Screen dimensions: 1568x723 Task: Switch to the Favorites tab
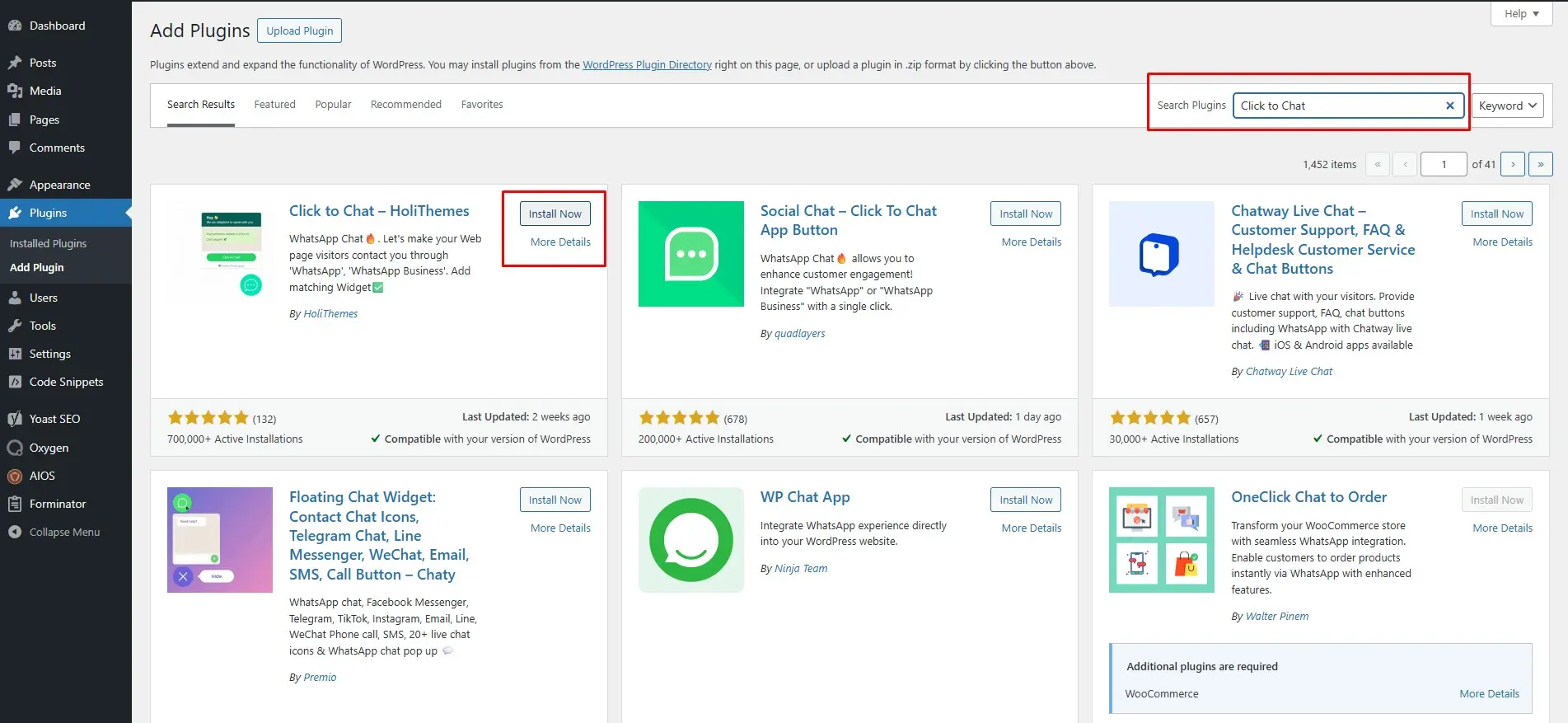tap(482, 105)
